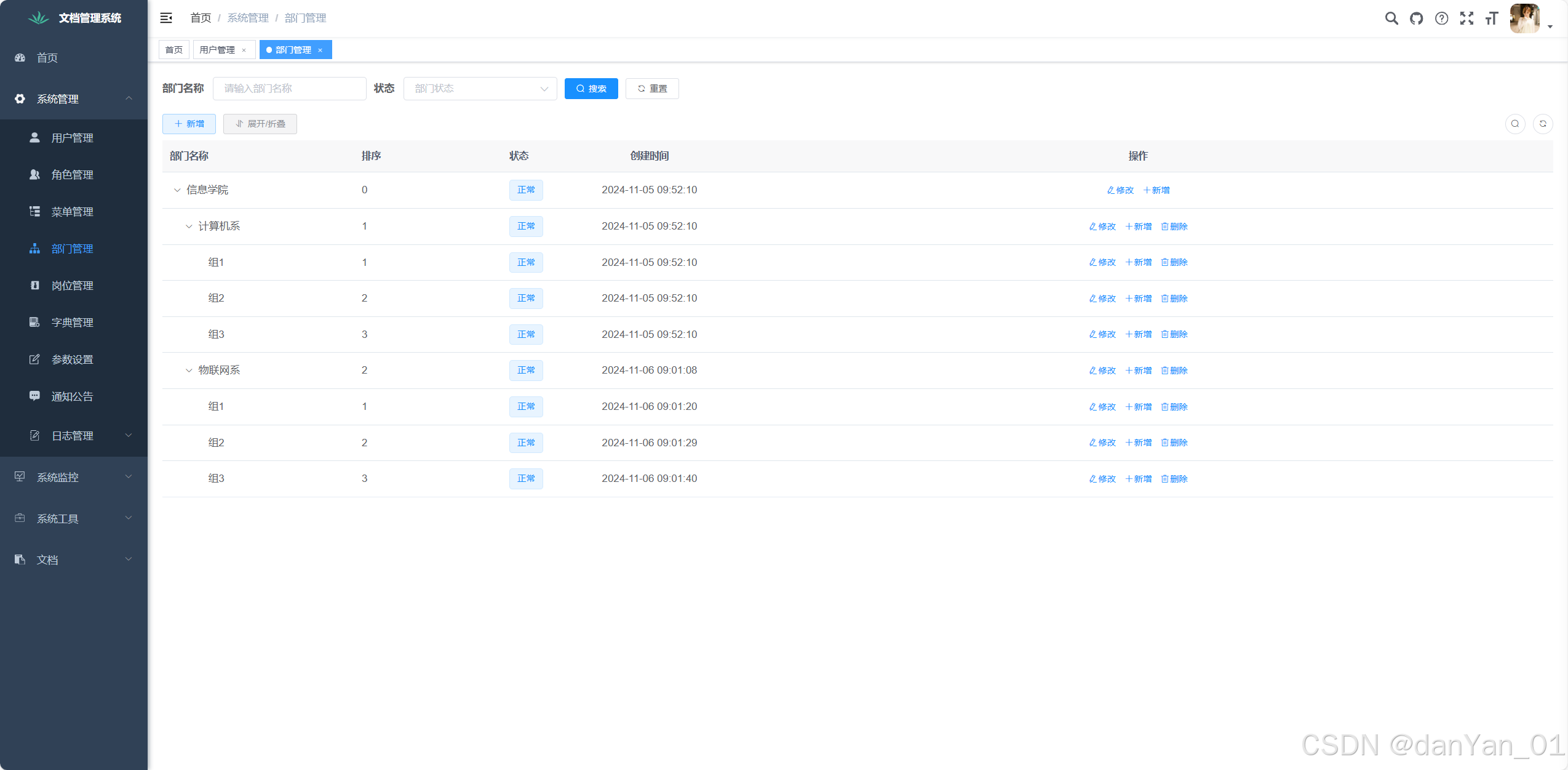Click the table refresh circular icon
Viewport: 1568px width, 770px height.
coord(1543,124)
